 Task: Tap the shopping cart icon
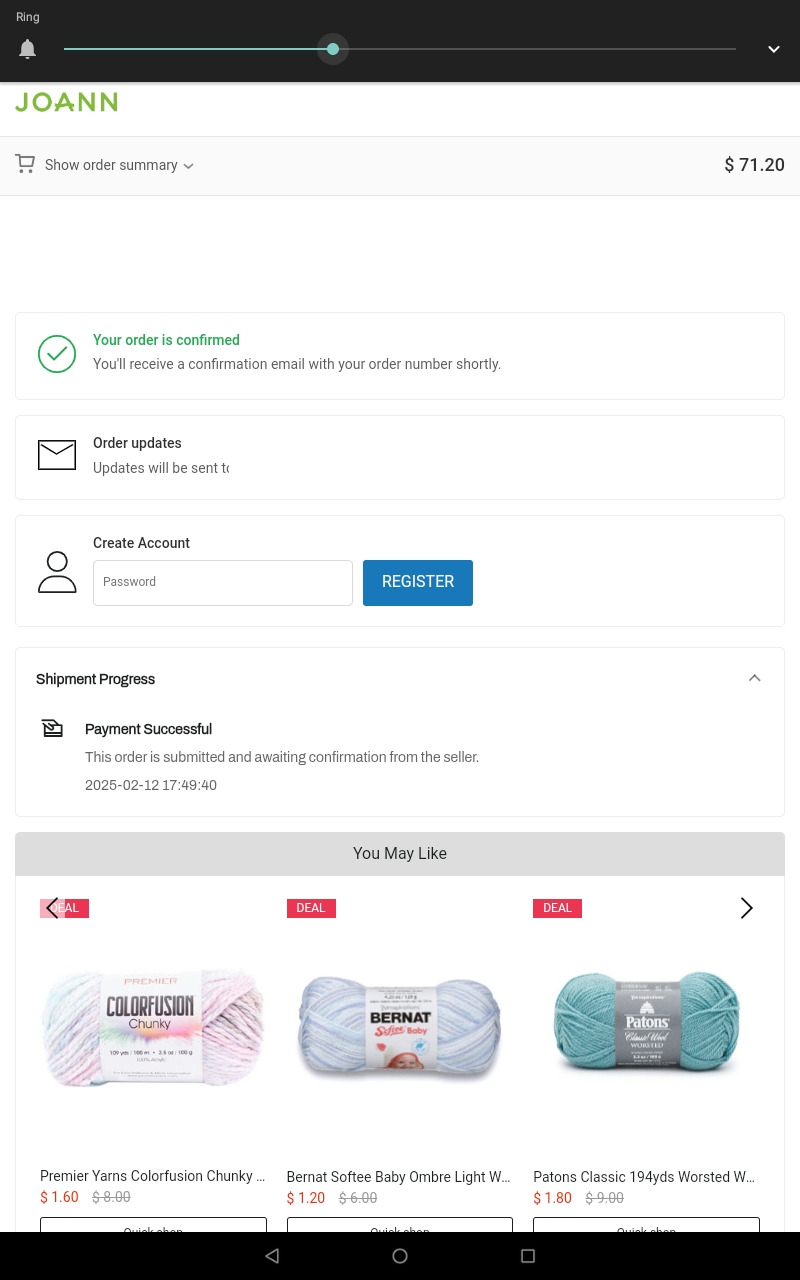click(25, 164)
